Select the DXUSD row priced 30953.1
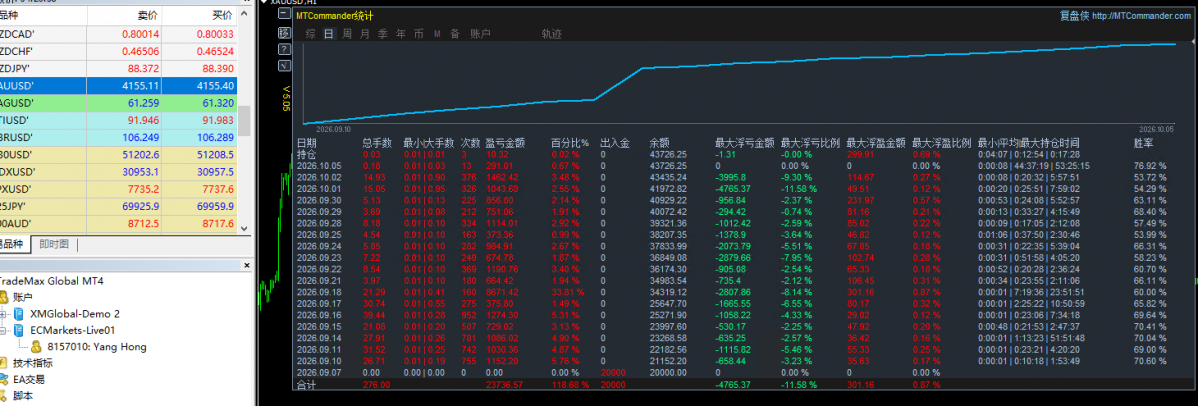The width and height of the screenshot is (1198, 406). tap(118, 171)
